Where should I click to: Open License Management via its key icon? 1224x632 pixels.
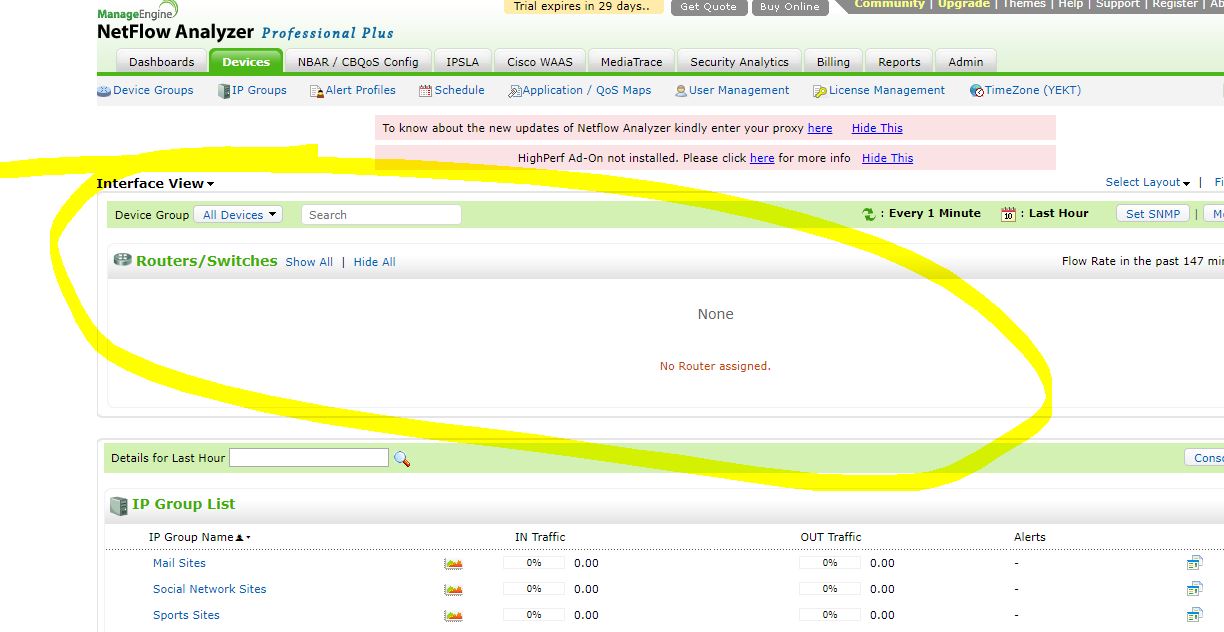820,91
